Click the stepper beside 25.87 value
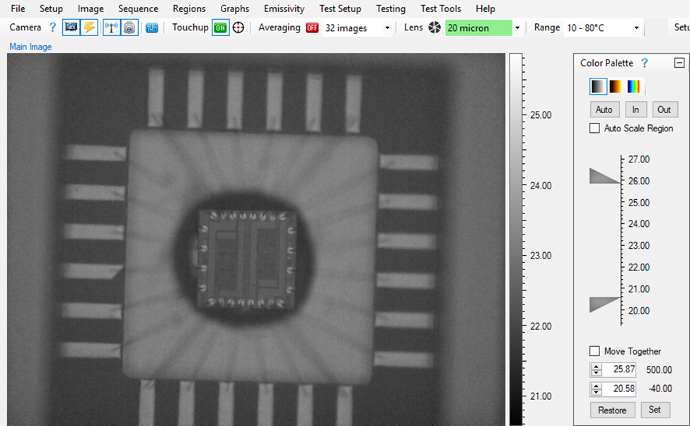690x426 pixels. tap(596, 370)
